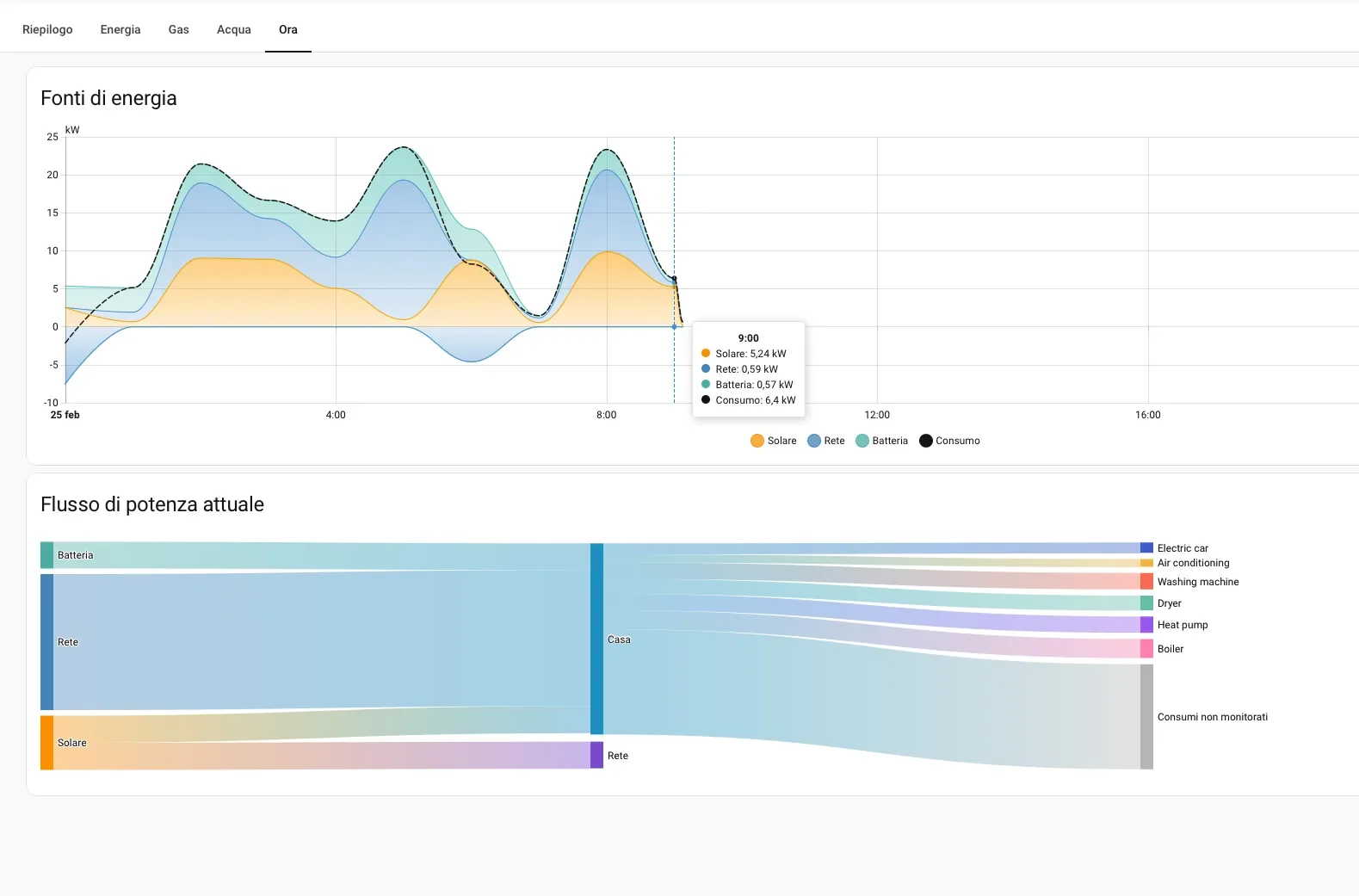Click the 16:00 time axis label
This screenshot has width=1359, height=896.
point(1148,415)
